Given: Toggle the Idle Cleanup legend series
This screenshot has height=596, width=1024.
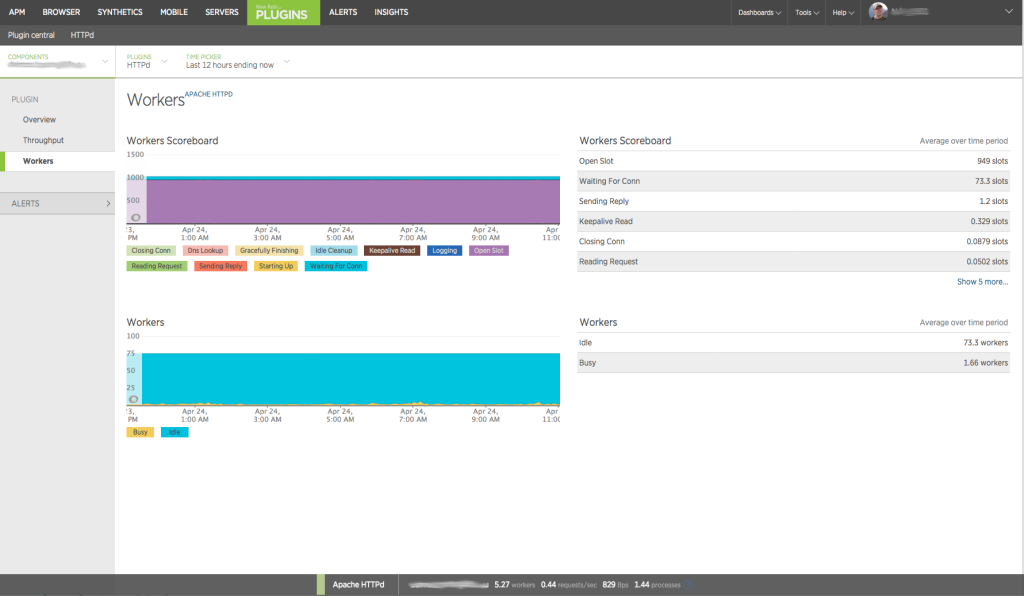Looking at the screenshot, I should tap(334, 251).
